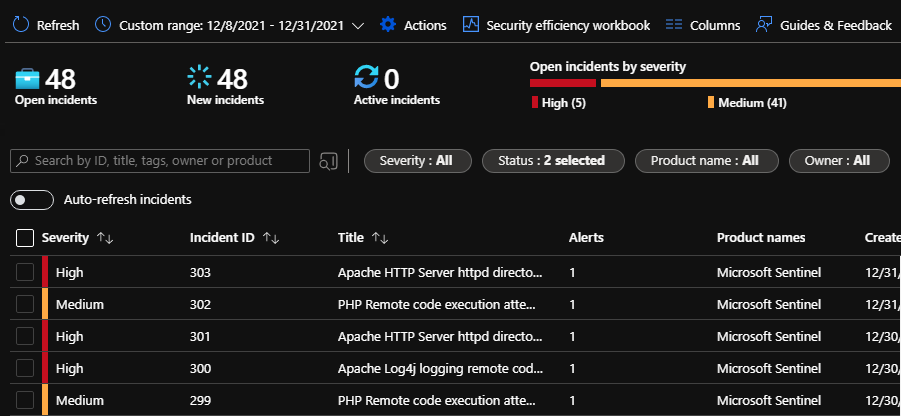901x416 pixels.
Task: Click the Title column header text
Action: (351, 237)
